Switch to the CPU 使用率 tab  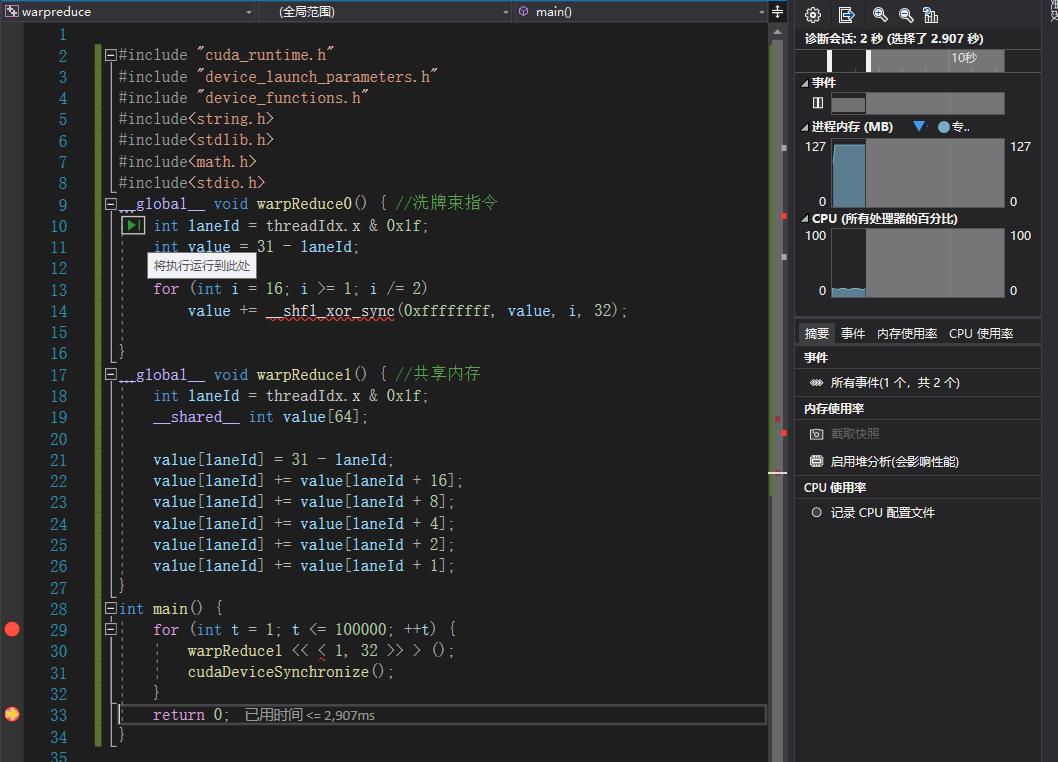[x=980, y=333]
